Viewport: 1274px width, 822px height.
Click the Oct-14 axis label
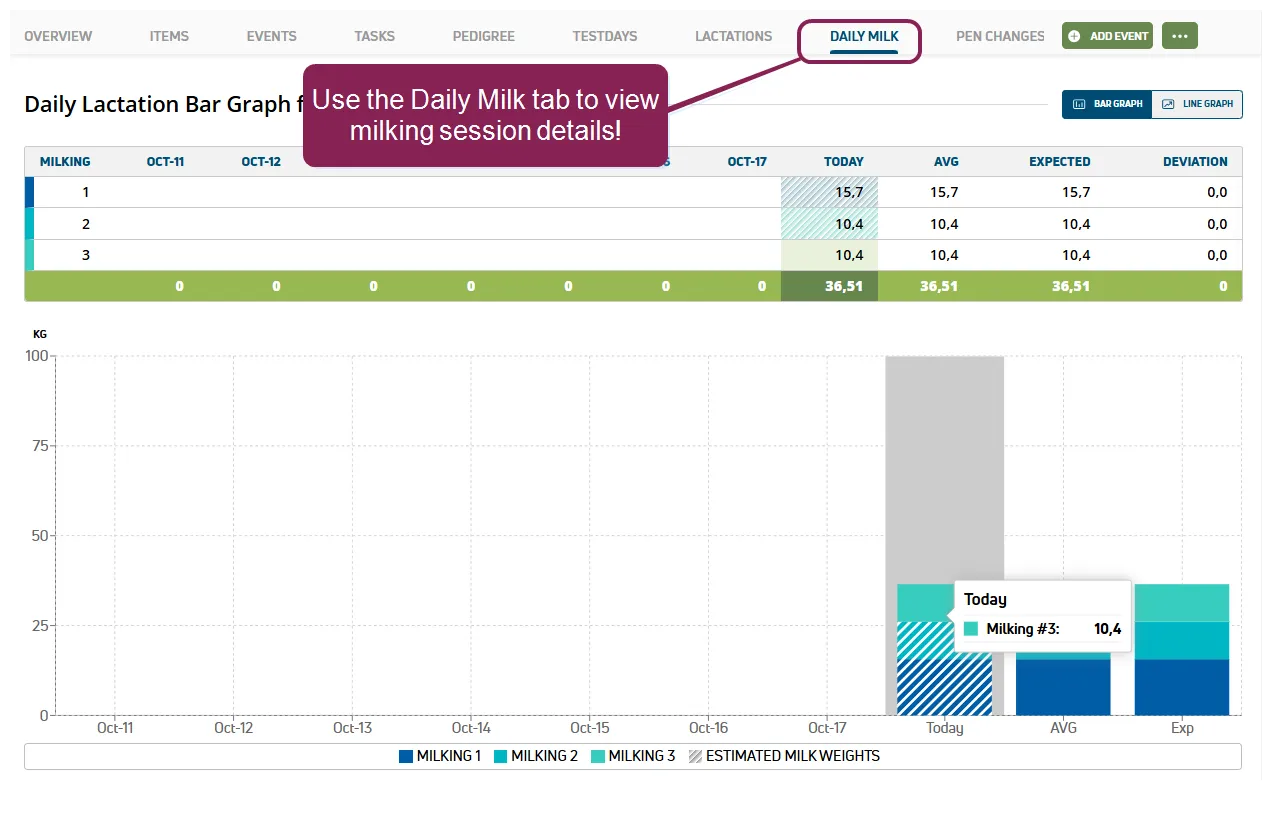click(x=471, y=728)
